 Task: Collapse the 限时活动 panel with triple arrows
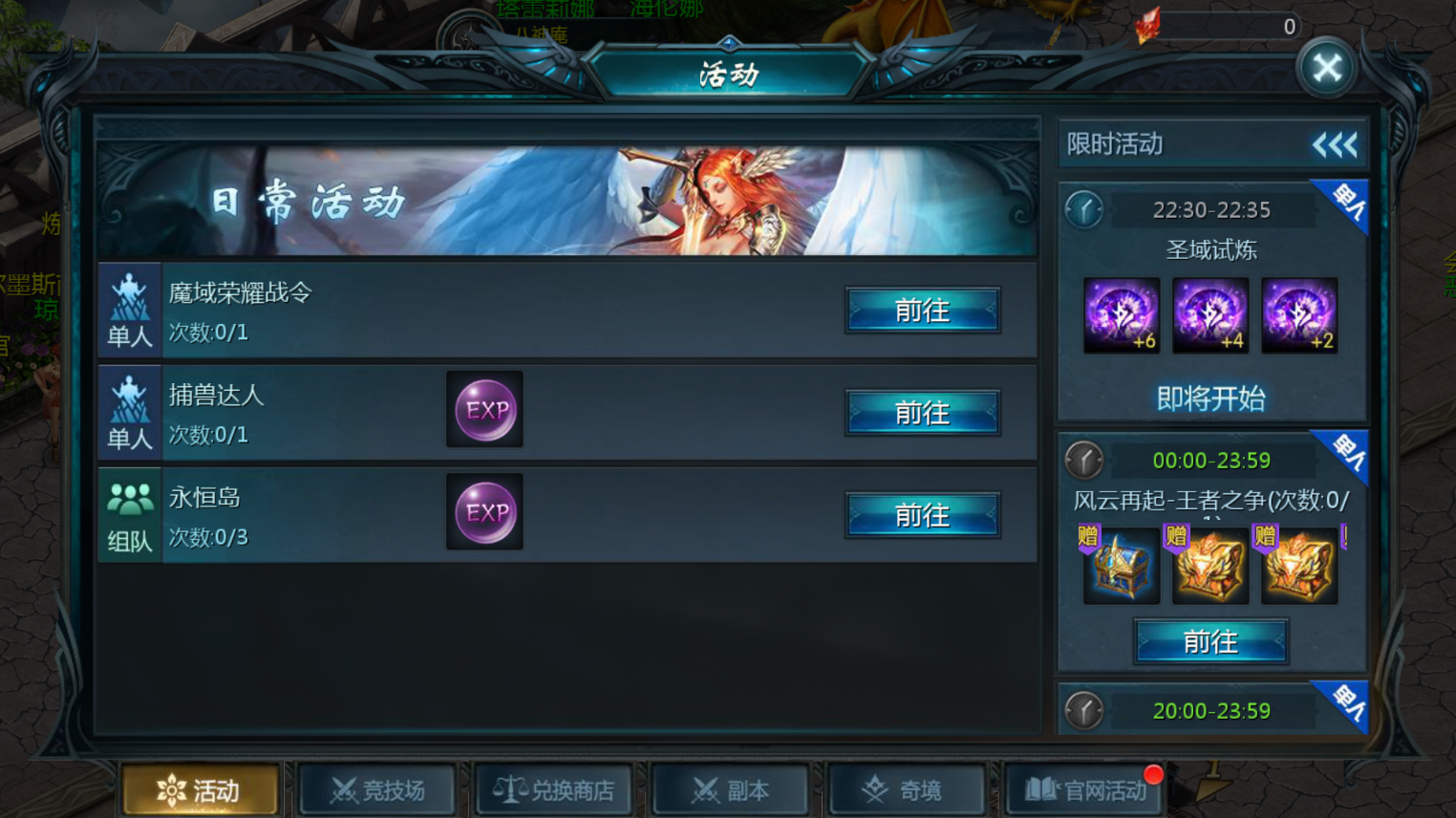(1335, 145)
